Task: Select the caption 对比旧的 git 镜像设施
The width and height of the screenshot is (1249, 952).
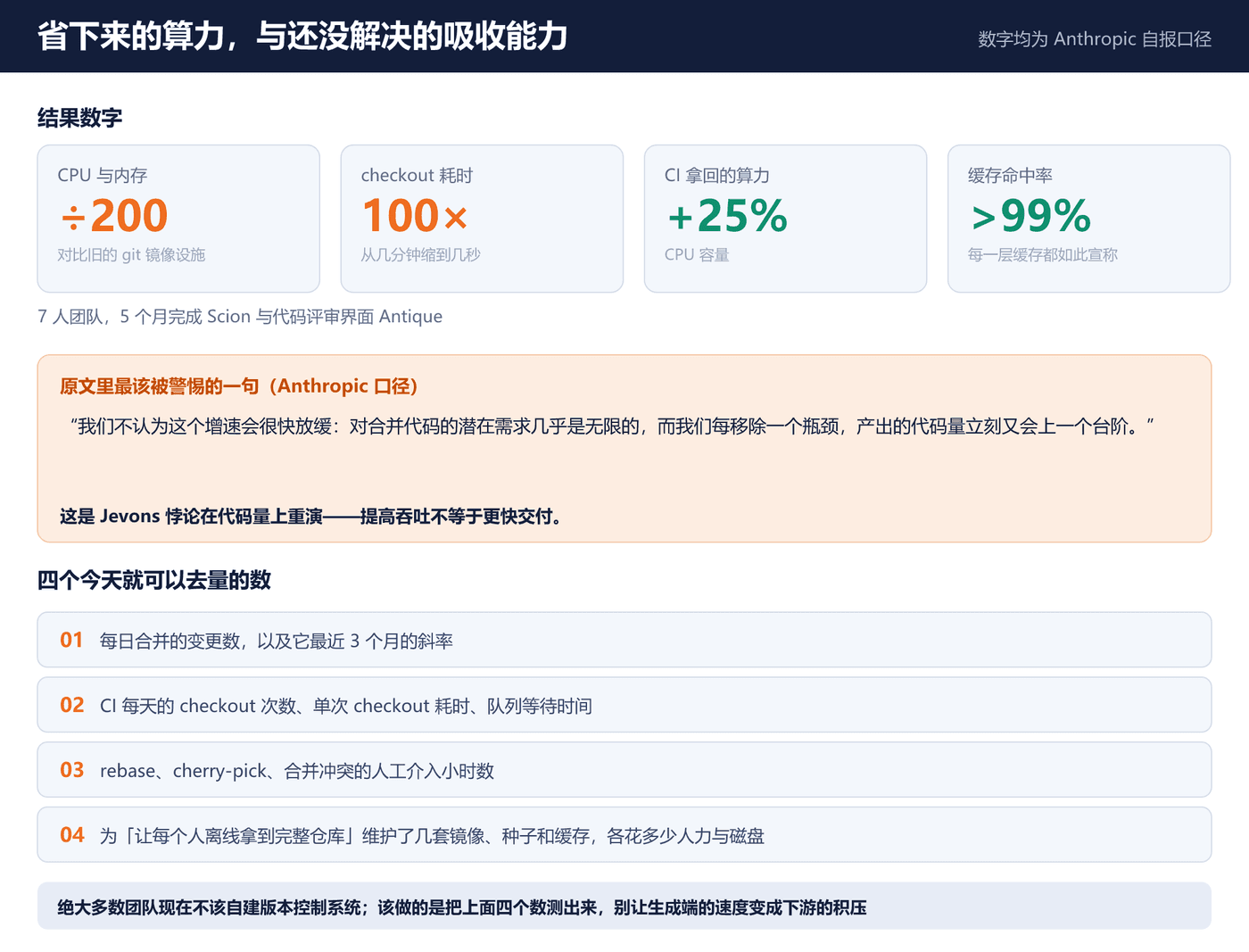Action: pos(131,255)
